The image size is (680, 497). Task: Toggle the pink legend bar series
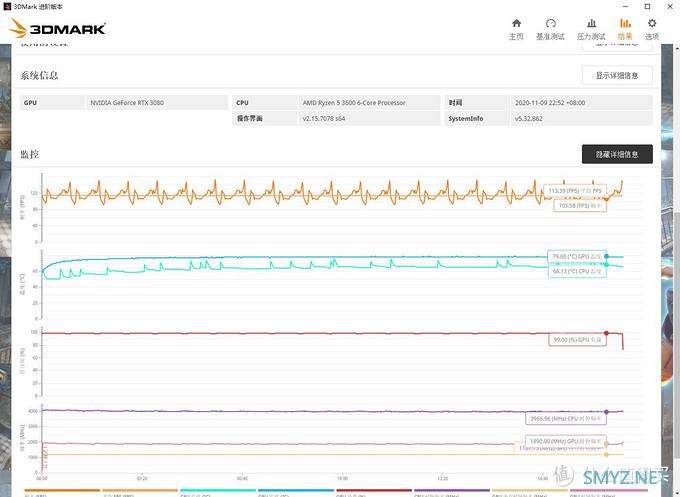[x=608, y=490]
